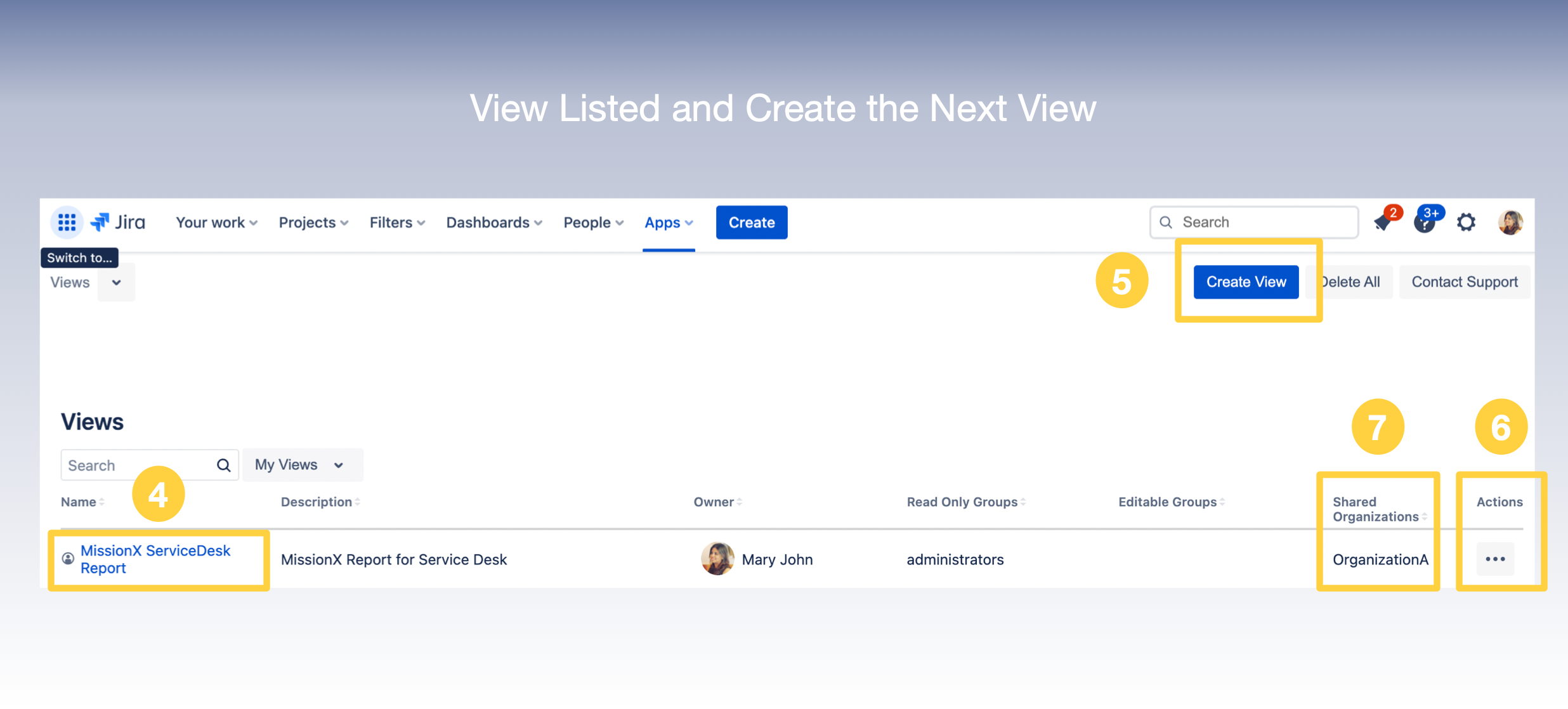Click the Jira logo
The height and width of the screenshot is (709, 1568).
tap(119, 223)
